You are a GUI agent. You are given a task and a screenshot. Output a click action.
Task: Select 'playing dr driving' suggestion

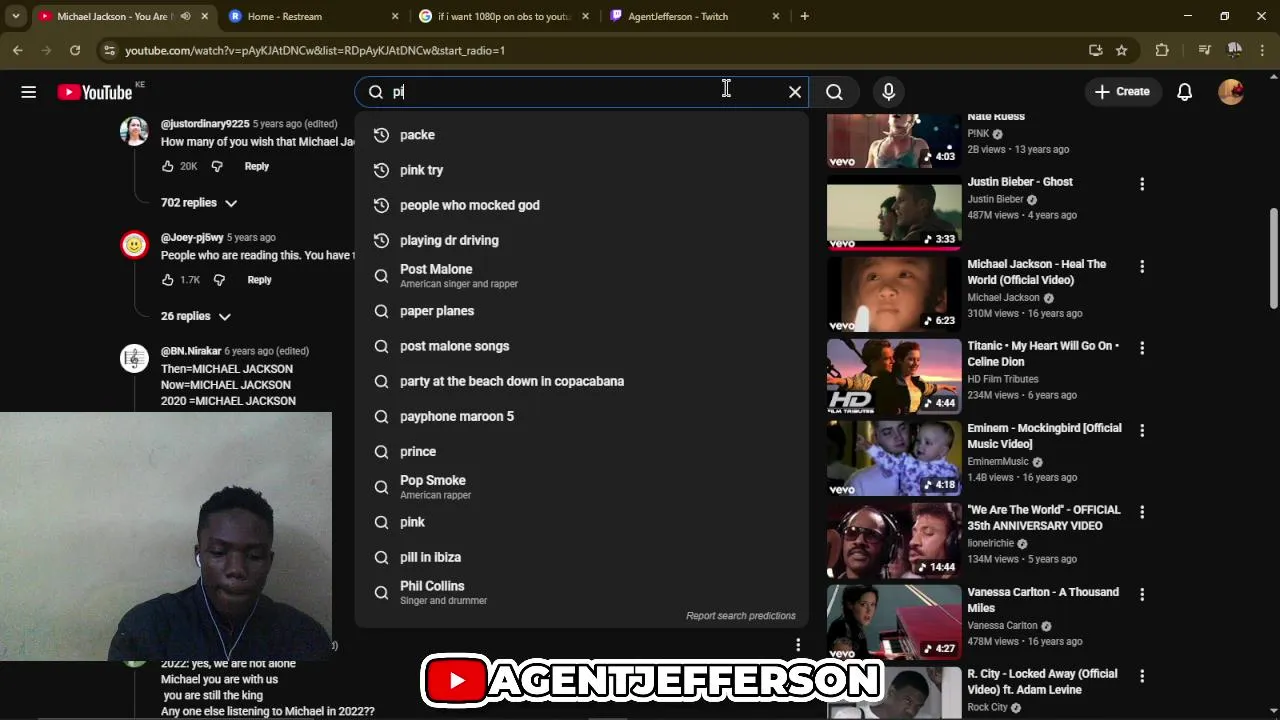point(580,240)
